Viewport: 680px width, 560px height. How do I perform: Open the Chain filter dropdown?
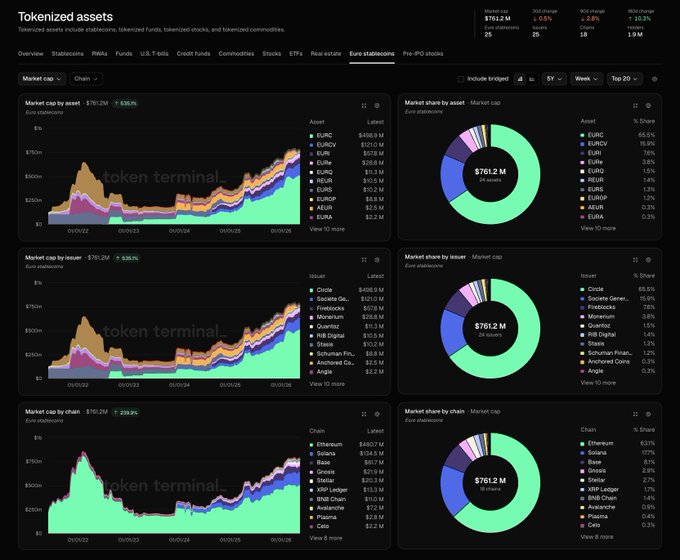coord(86,79)
